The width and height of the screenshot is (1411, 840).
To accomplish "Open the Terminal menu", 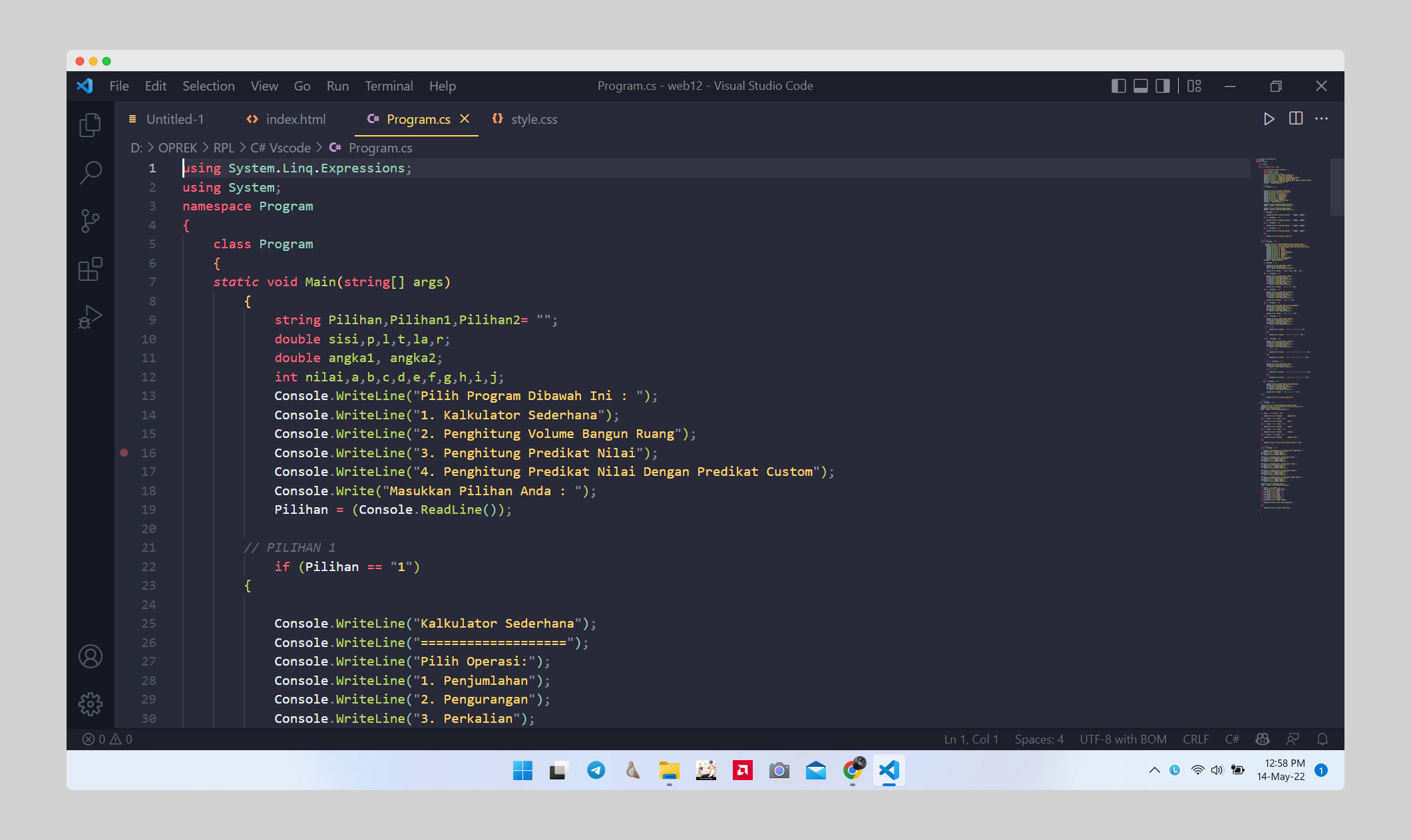I will pyautogui.click(x=389, y=86).
